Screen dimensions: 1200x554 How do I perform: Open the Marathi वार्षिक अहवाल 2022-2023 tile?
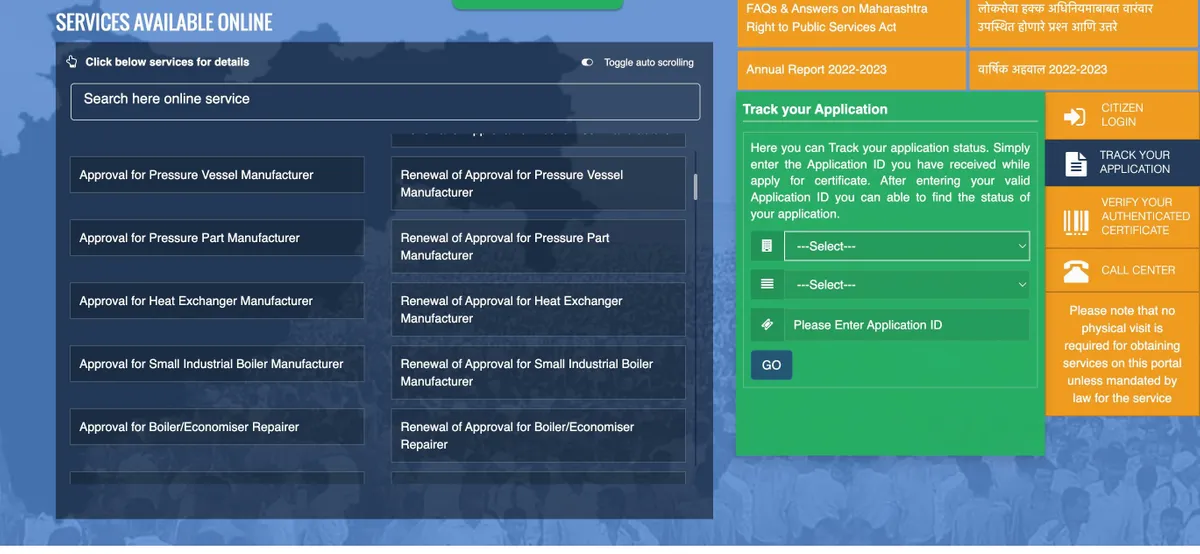pos(1083,70)
